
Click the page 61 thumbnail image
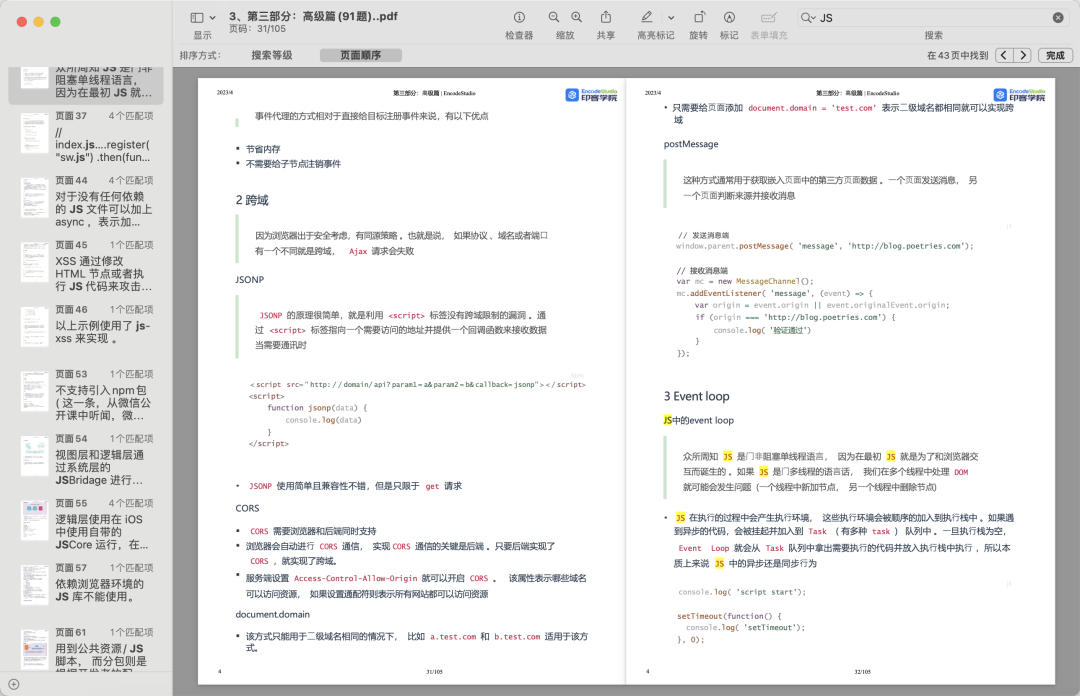point(34,649)
